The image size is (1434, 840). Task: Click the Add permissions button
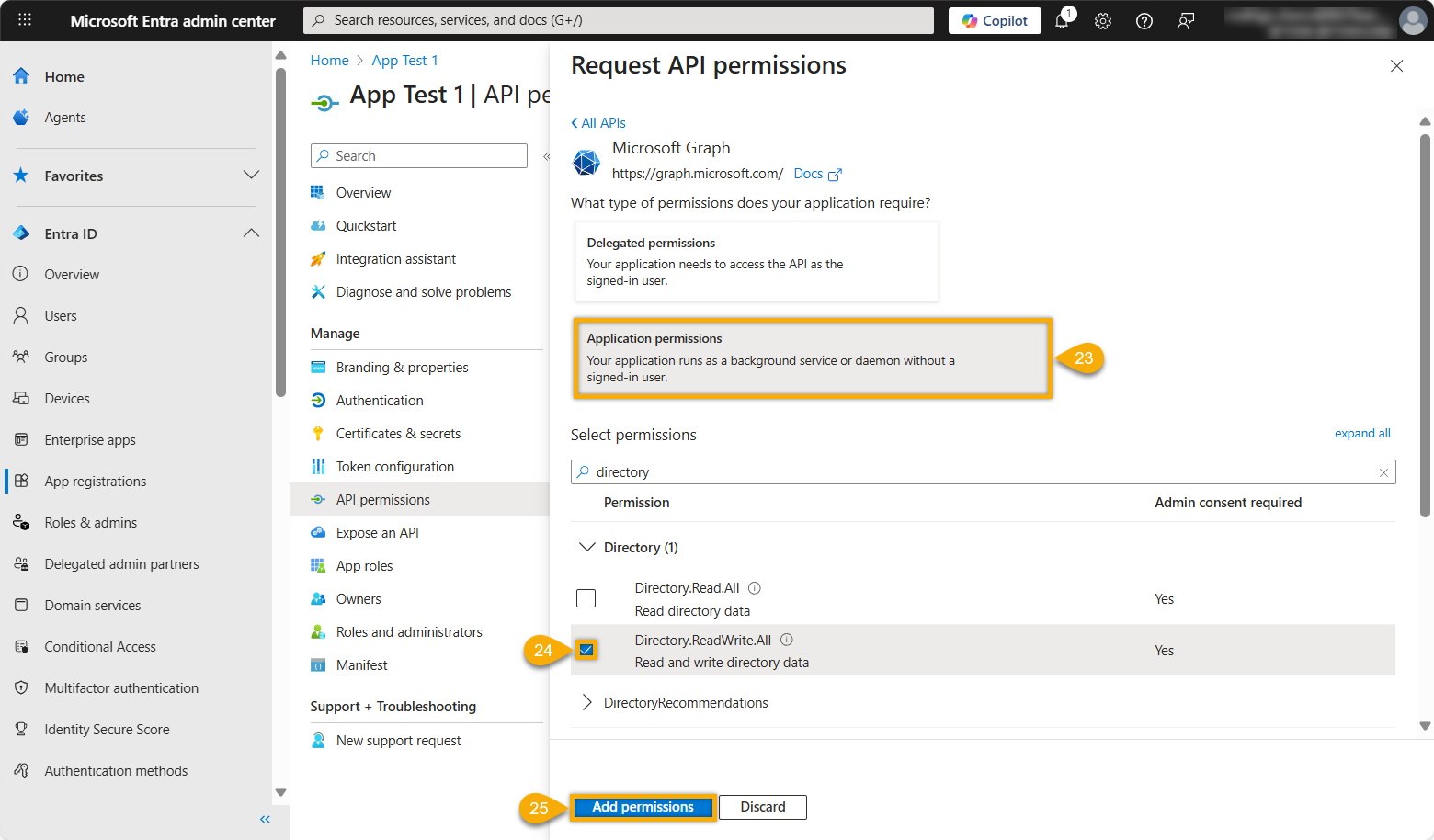(x=643, y=806)
